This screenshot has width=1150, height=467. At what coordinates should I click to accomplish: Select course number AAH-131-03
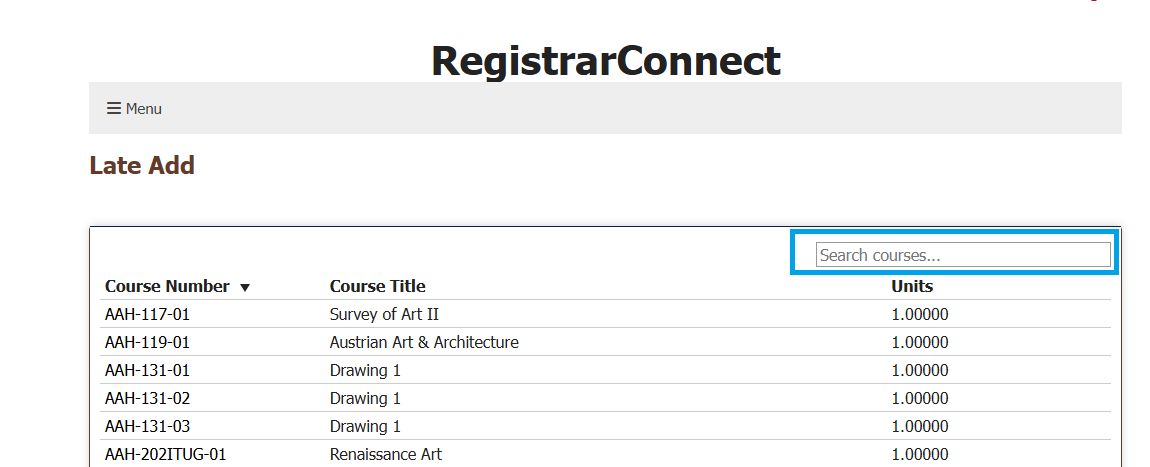(147, 426)
